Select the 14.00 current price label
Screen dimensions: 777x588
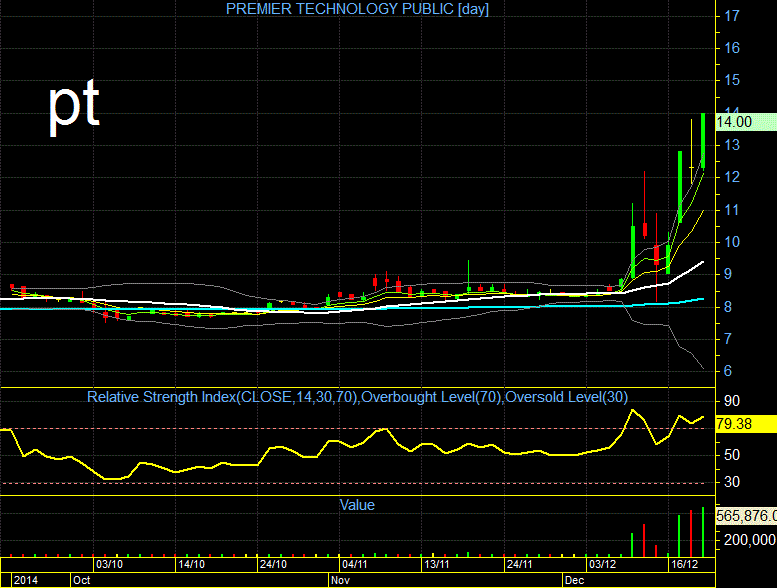(x=746, y=122)
